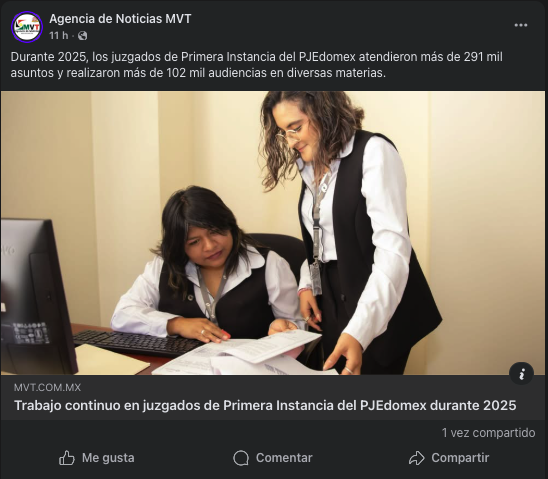
Task: Click the info icon on link preview
Action: [x=521, y=373]
